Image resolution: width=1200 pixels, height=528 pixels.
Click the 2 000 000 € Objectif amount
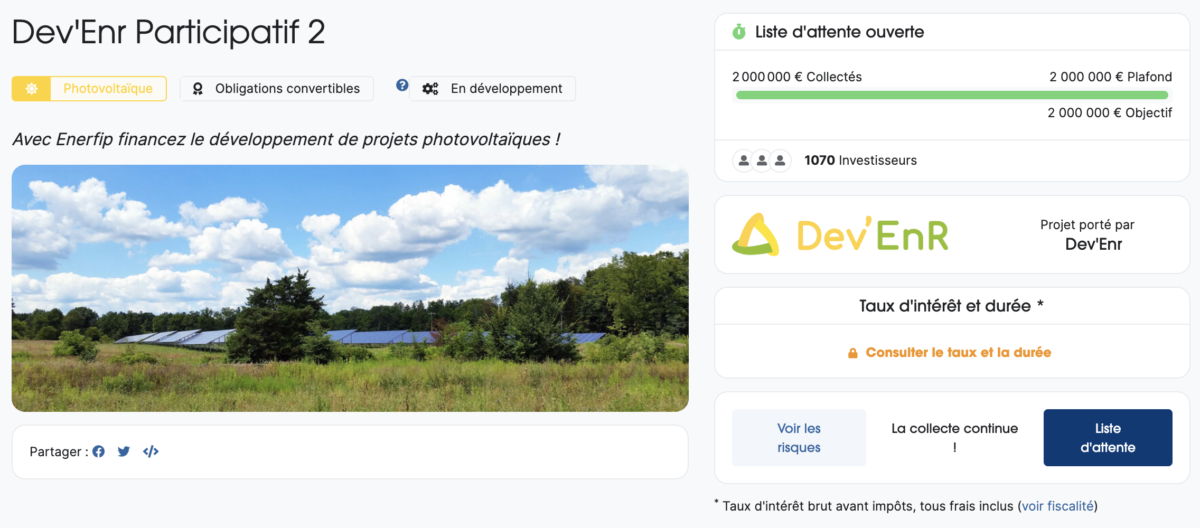click(1110, 113)
